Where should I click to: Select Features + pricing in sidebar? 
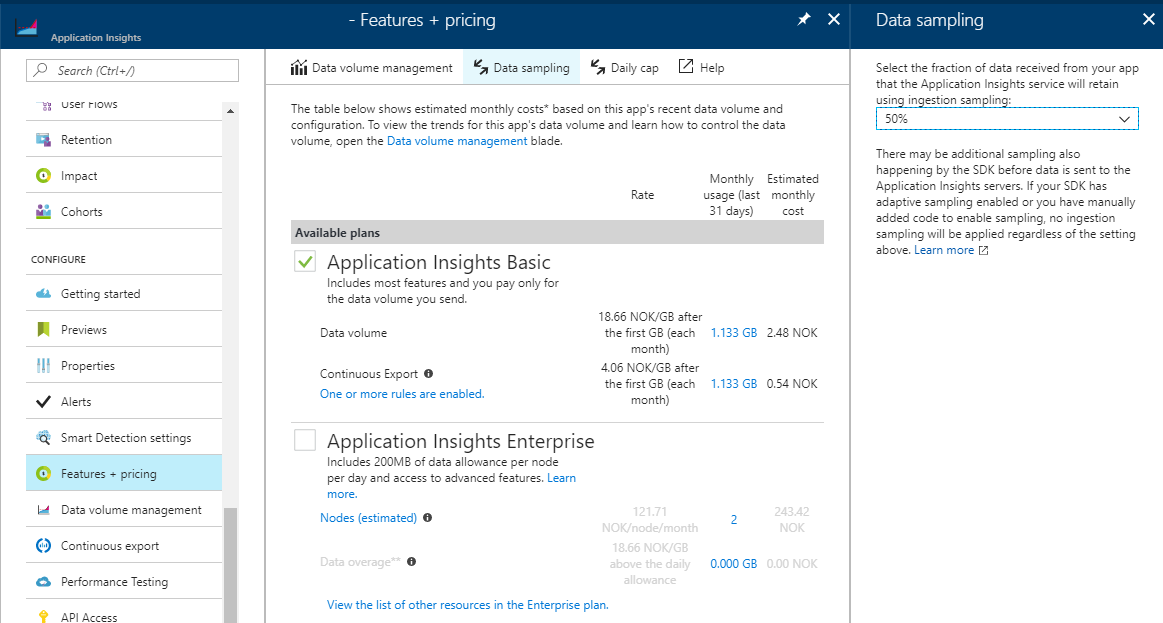click(124, 473)
